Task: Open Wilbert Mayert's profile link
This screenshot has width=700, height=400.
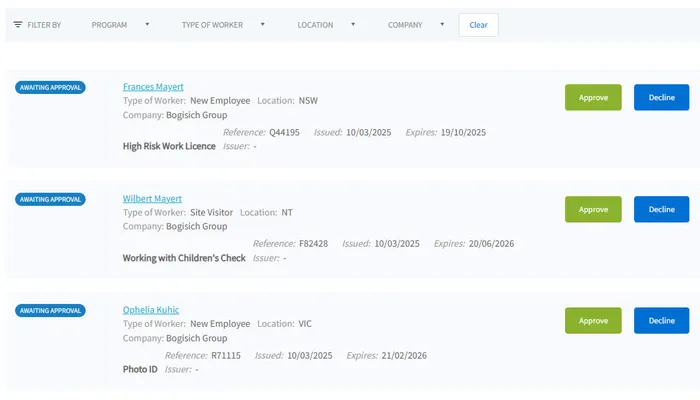Action: coord(152,199)
